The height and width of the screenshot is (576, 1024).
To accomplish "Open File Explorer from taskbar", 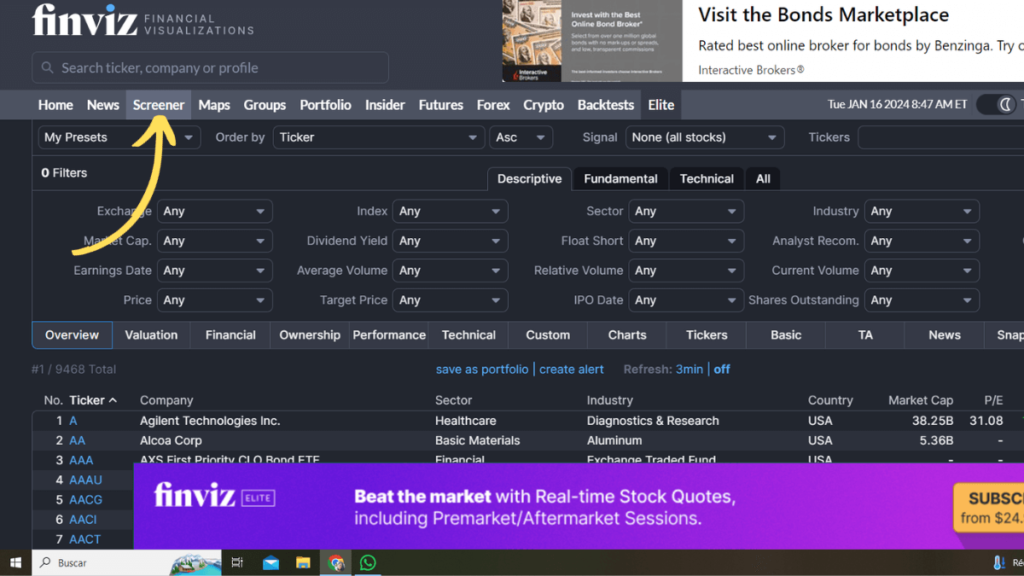I will tap(303, 562).
